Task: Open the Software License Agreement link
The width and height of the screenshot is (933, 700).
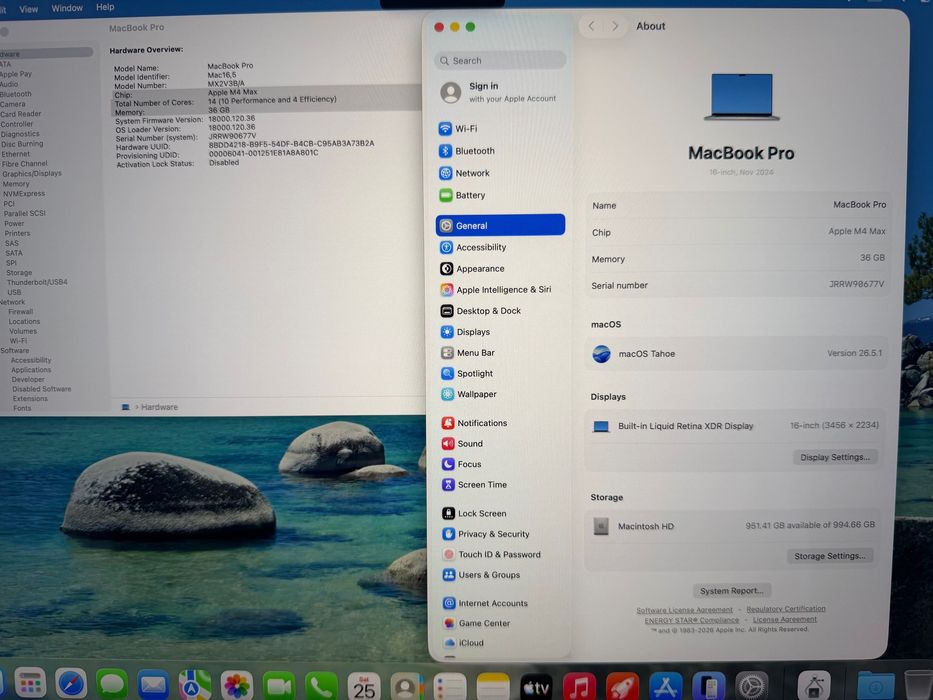Action: [x=684, y=610]
